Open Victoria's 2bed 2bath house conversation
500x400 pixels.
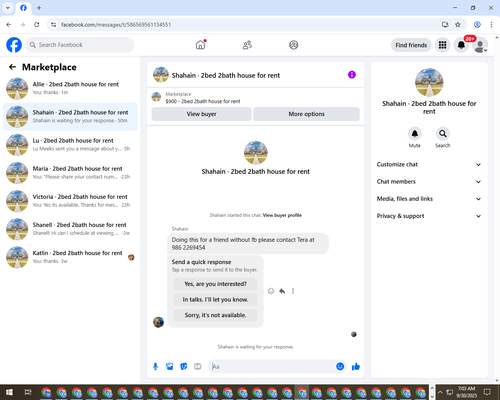70,201
